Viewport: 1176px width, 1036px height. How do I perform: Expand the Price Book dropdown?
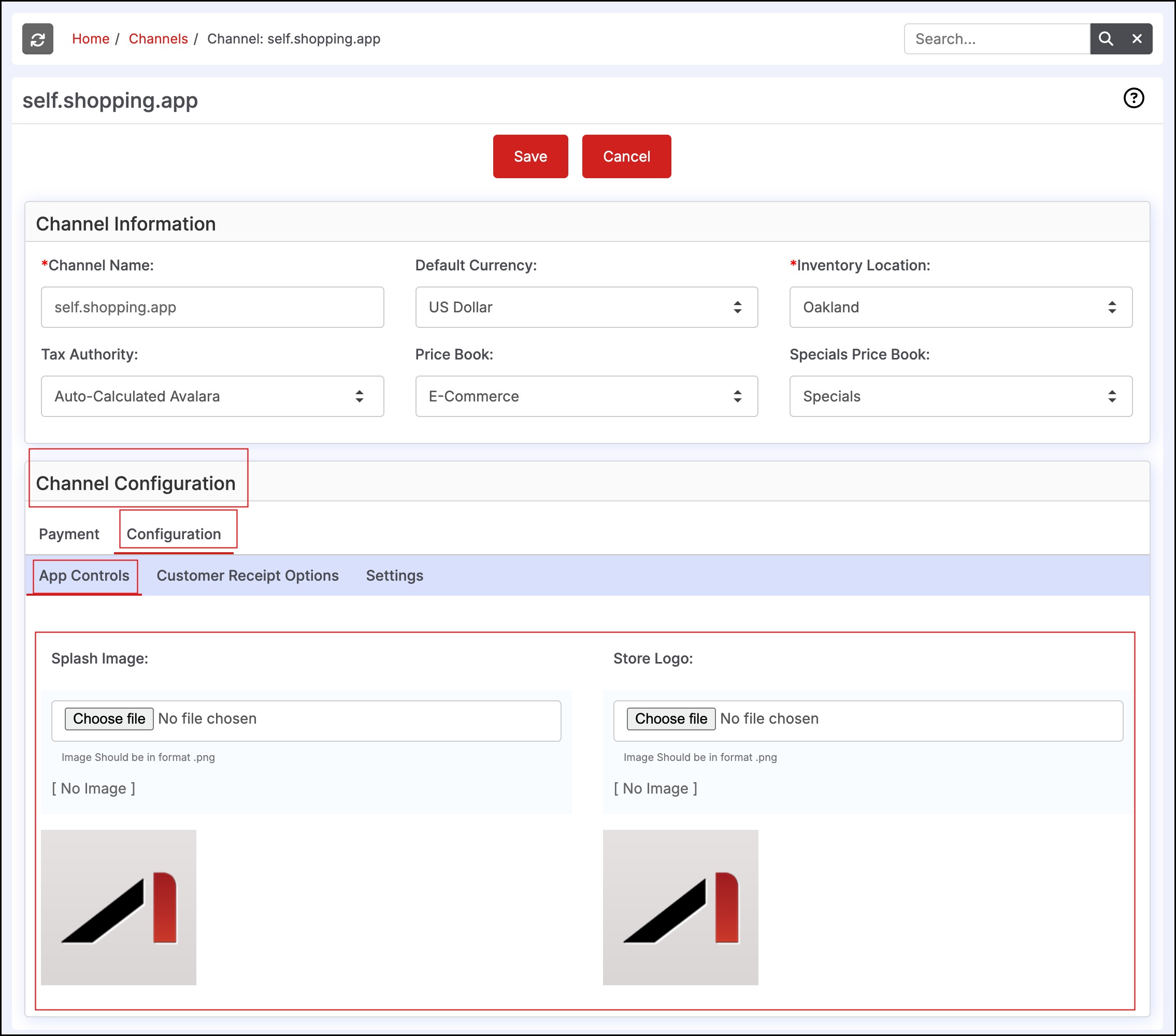[x=586, y=396]
